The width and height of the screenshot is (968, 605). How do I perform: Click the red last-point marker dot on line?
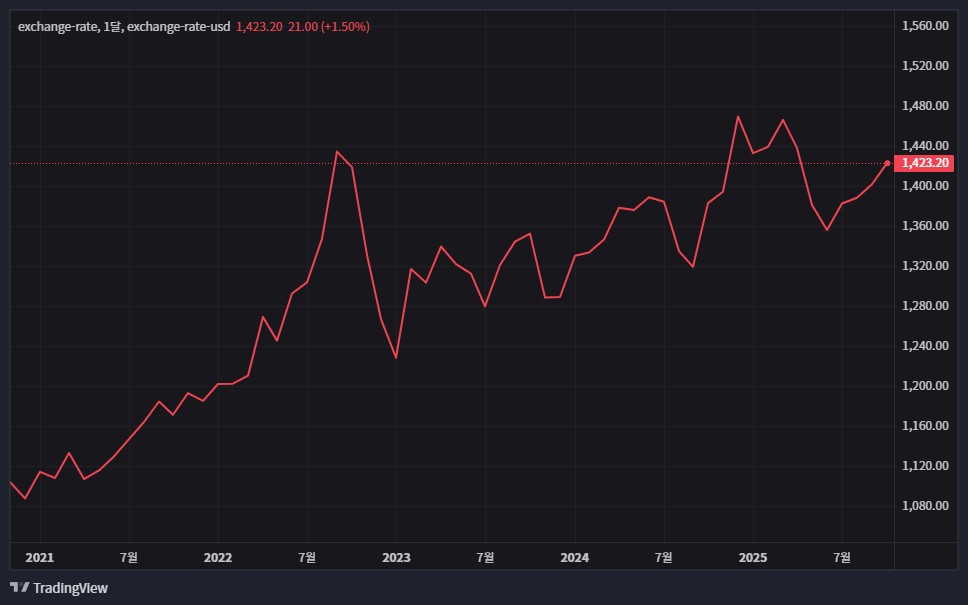(887, 163)
